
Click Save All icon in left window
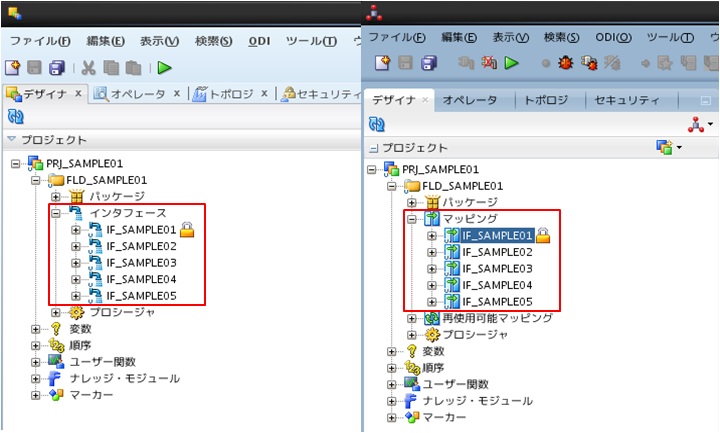[57, 67]
